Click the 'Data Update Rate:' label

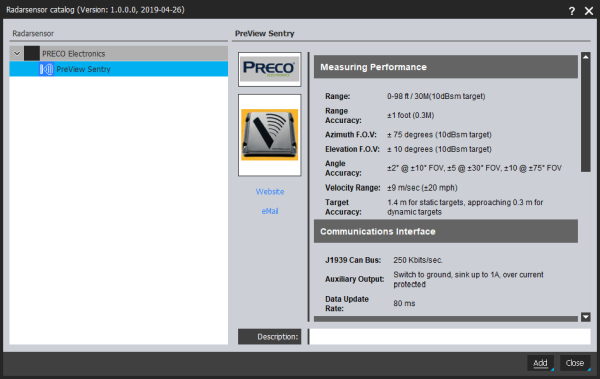(347, 303)
